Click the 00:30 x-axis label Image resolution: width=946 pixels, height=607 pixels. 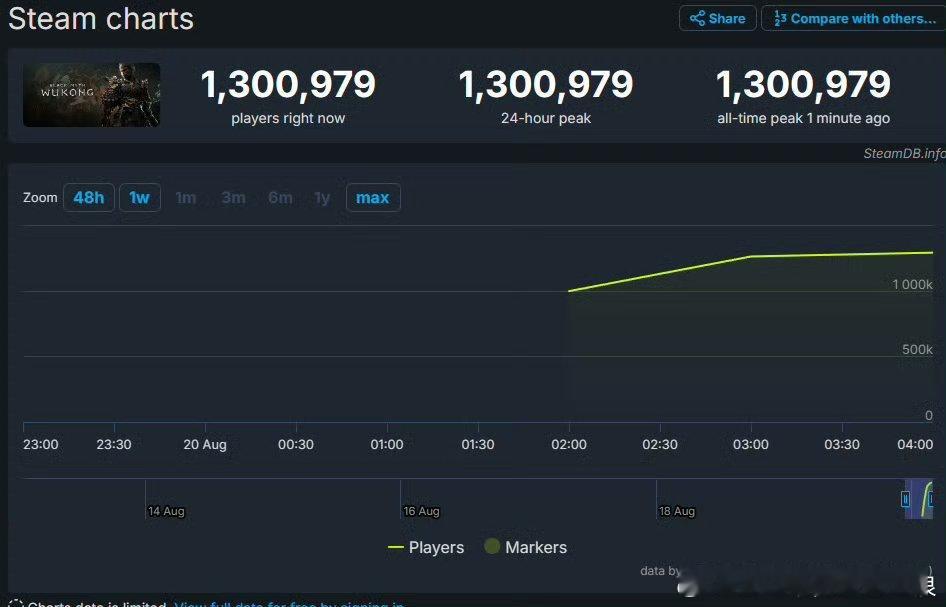(296, 445)
